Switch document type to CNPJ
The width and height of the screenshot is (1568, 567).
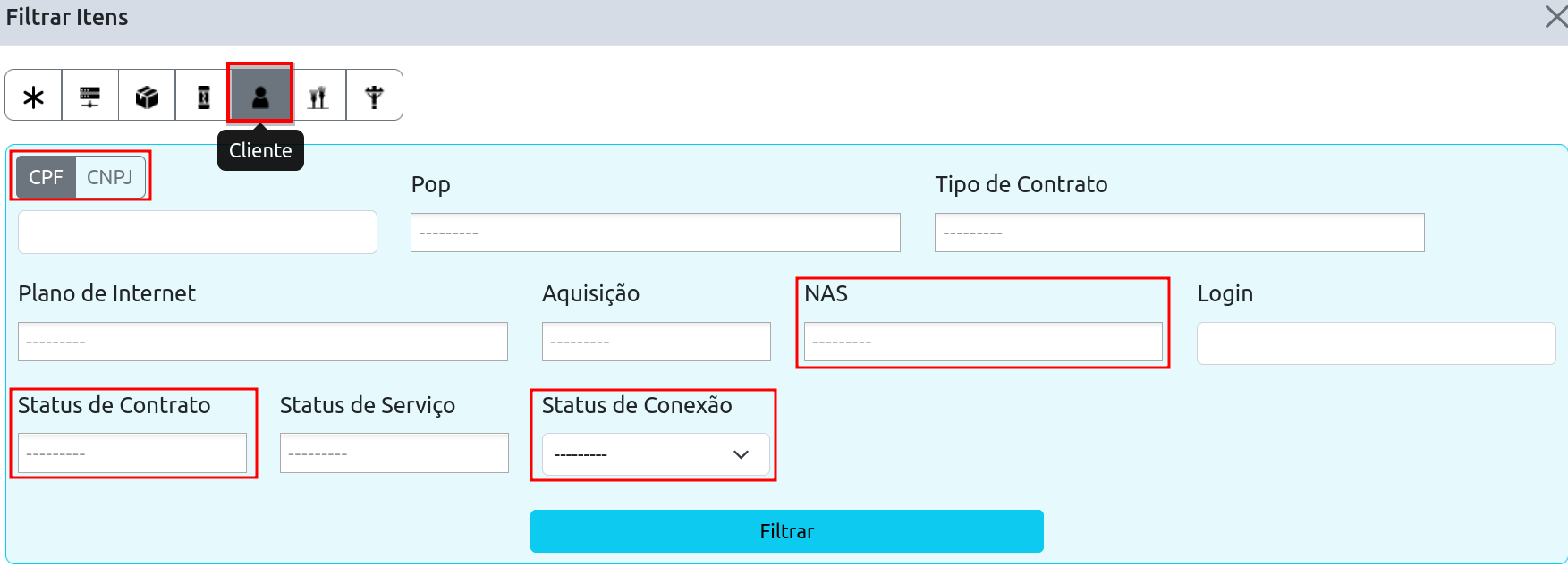[110, 177]
